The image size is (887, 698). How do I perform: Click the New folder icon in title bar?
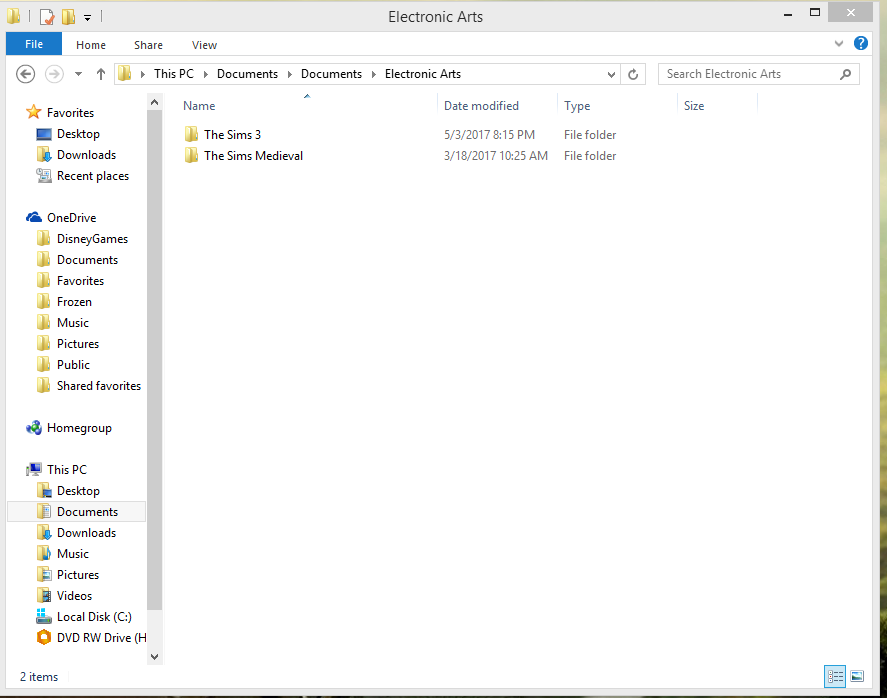click(x=68, y=16)
